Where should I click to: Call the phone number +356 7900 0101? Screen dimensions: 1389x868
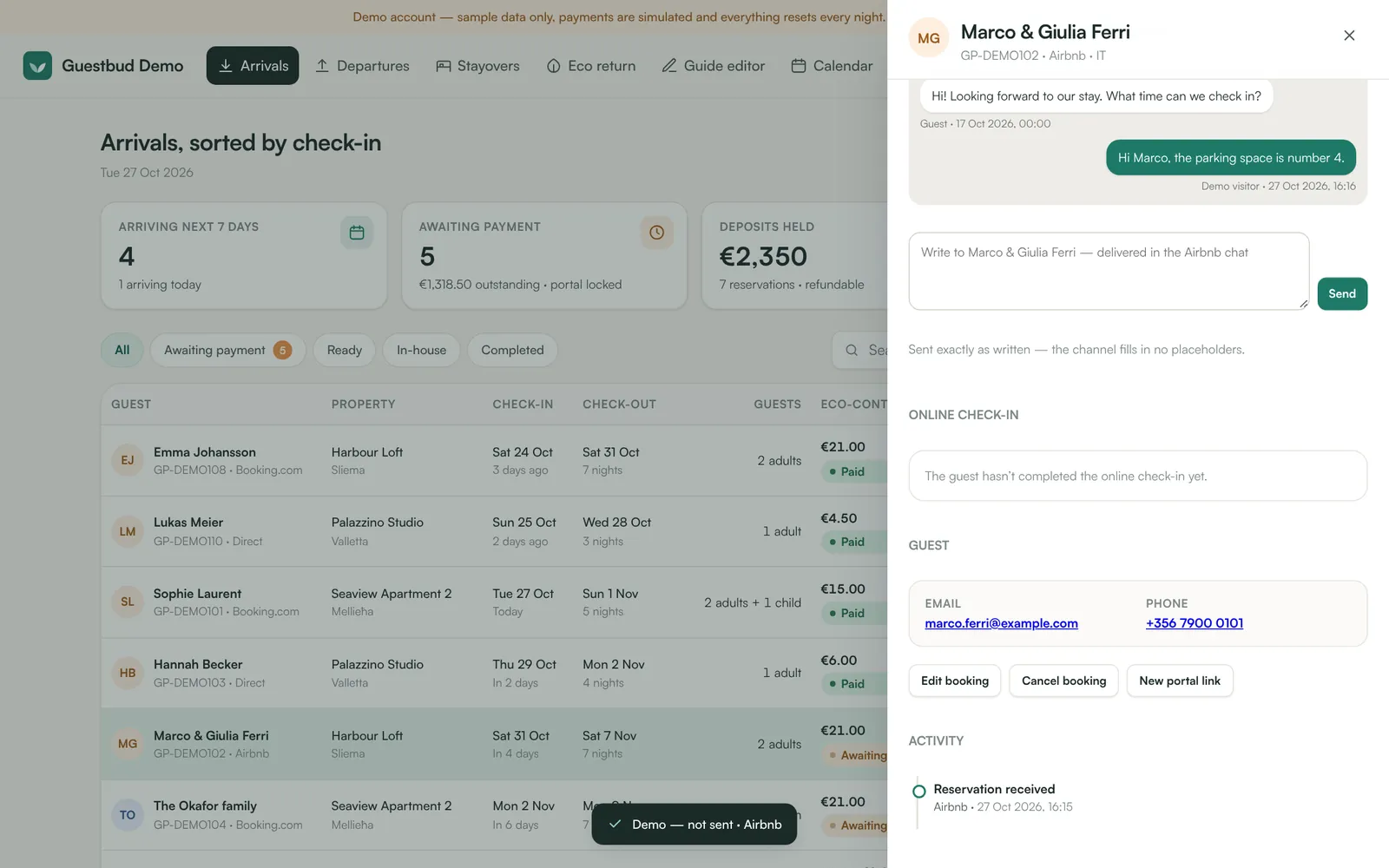click(1195, 623)
